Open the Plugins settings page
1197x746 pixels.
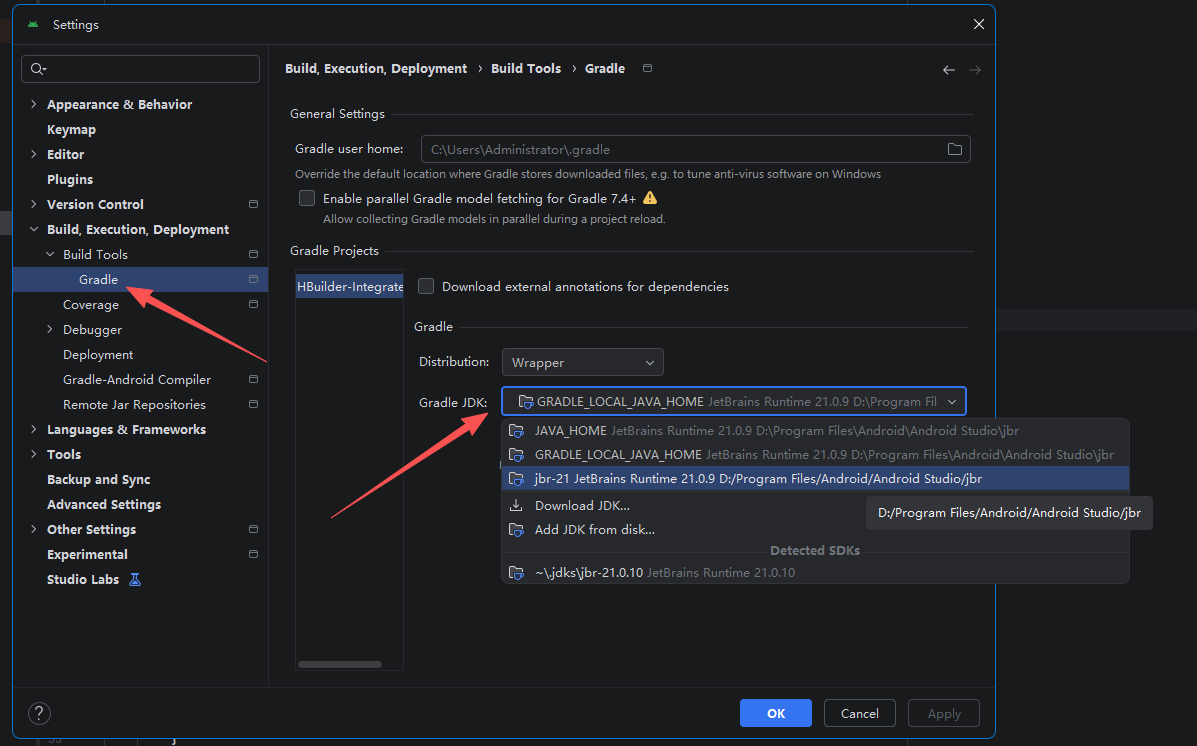click(69, 179)
